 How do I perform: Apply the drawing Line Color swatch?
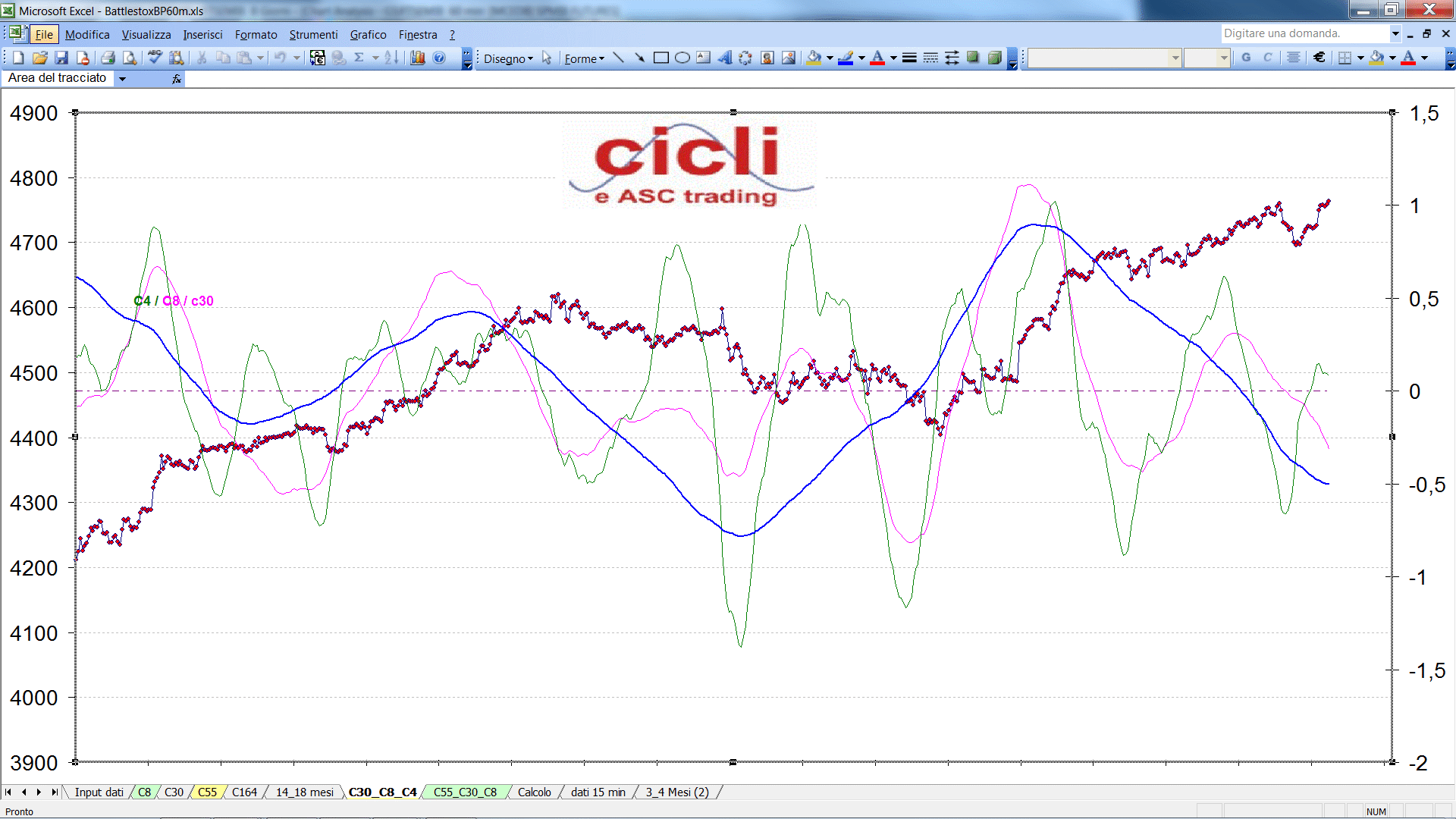pyautogui.click(x=846, y=58)
